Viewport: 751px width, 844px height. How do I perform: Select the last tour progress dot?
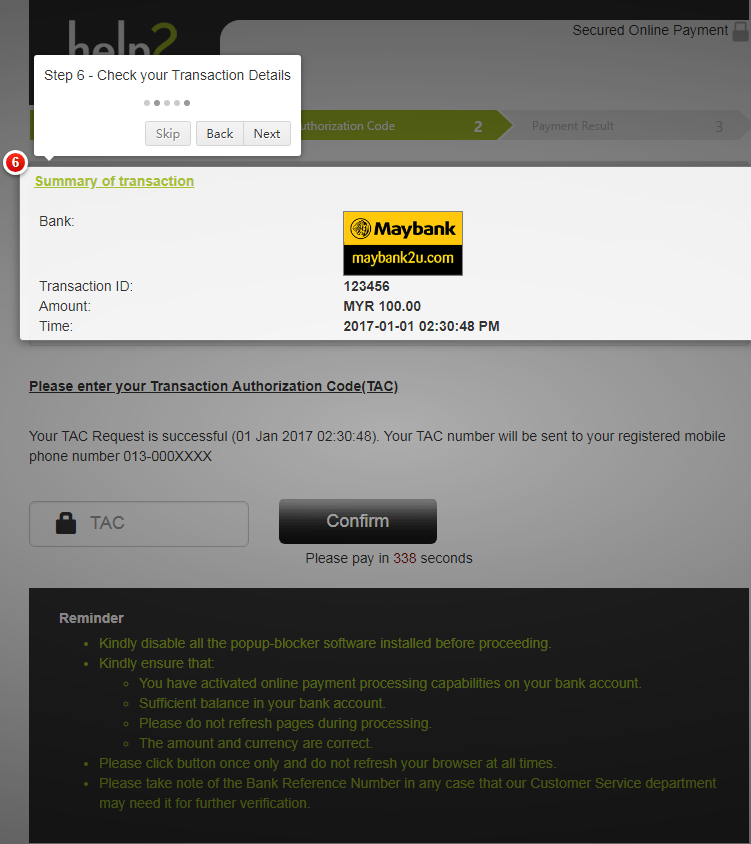(x=187, y=103)
